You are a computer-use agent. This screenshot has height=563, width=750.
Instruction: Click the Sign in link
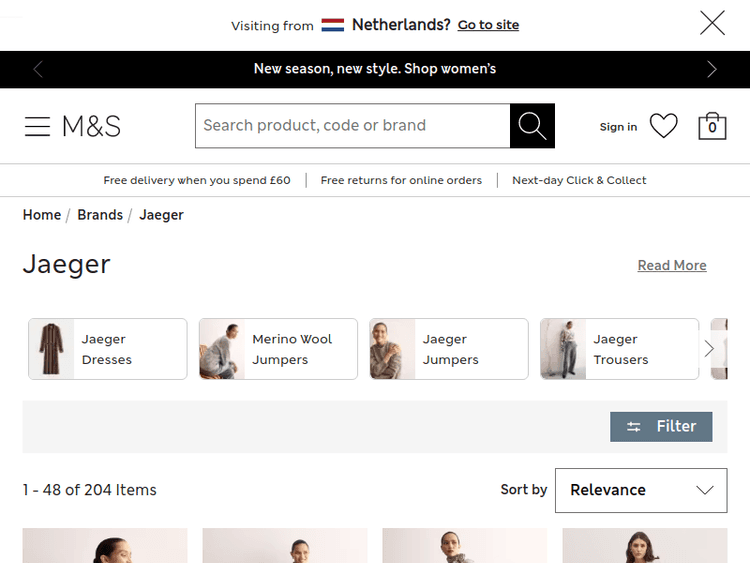coord(618,127)
